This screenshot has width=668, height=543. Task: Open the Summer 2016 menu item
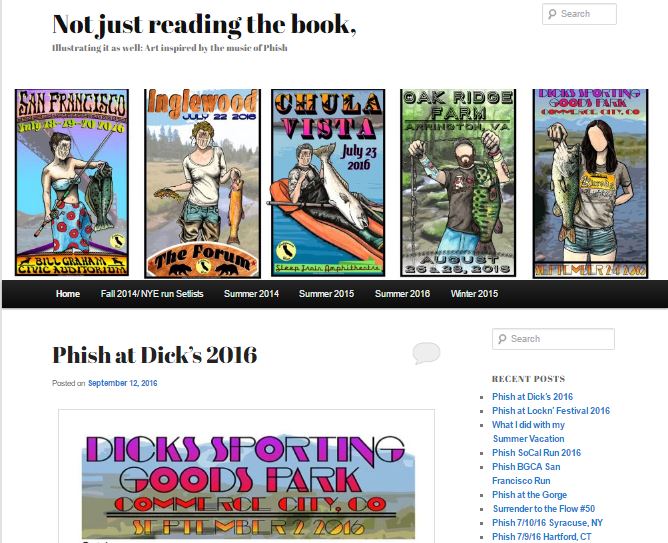coord(402,294)
